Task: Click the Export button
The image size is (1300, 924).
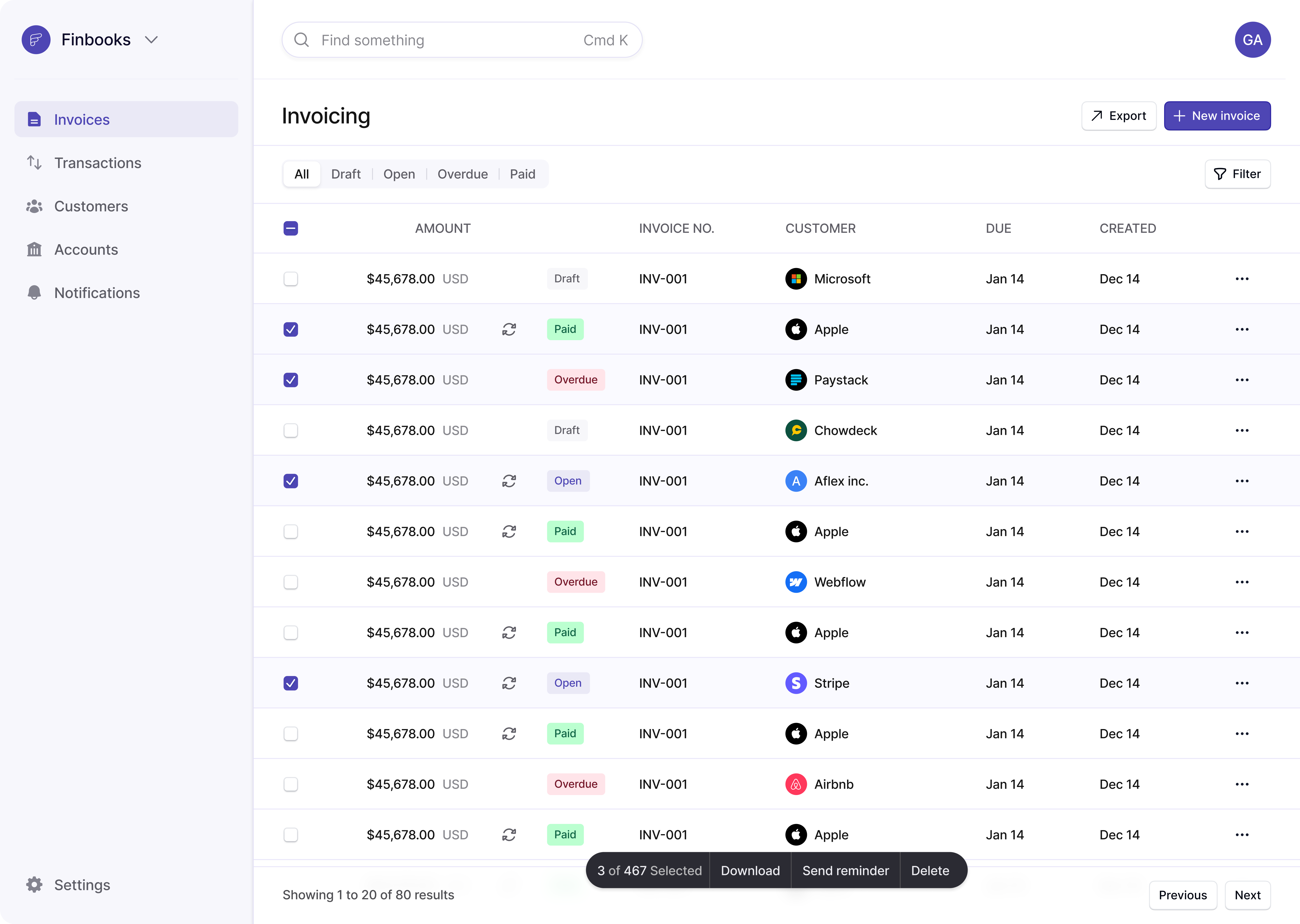Action: click(1118, 116)
